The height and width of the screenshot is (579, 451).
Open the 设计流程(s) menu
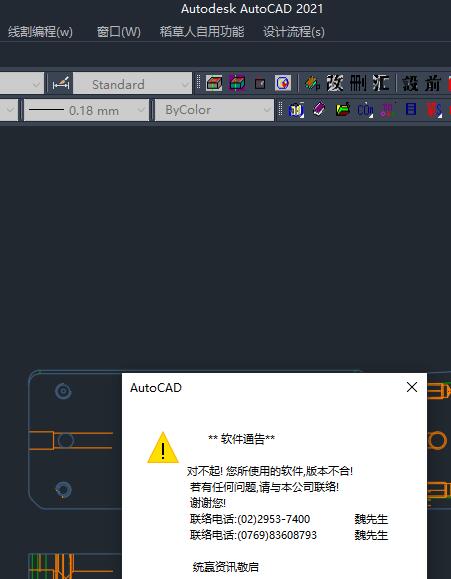(294, 32)
